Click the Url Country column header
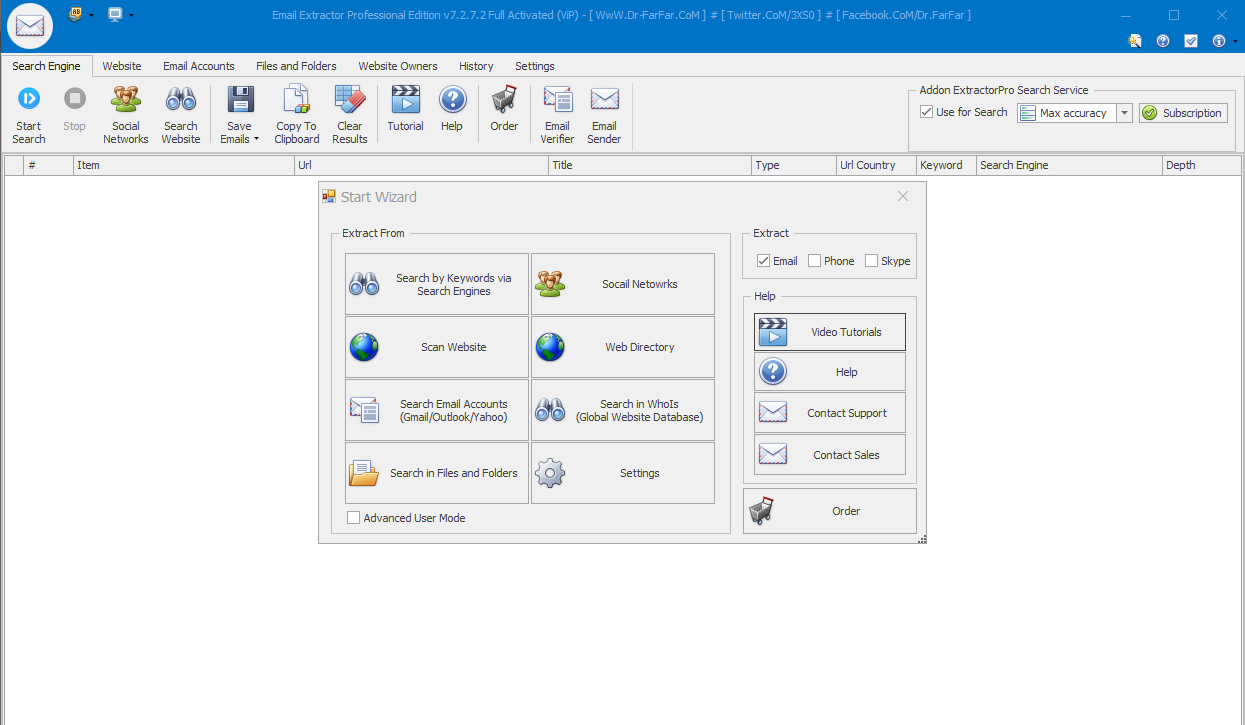Screen dimensions: 1245x725 (876, 165)
